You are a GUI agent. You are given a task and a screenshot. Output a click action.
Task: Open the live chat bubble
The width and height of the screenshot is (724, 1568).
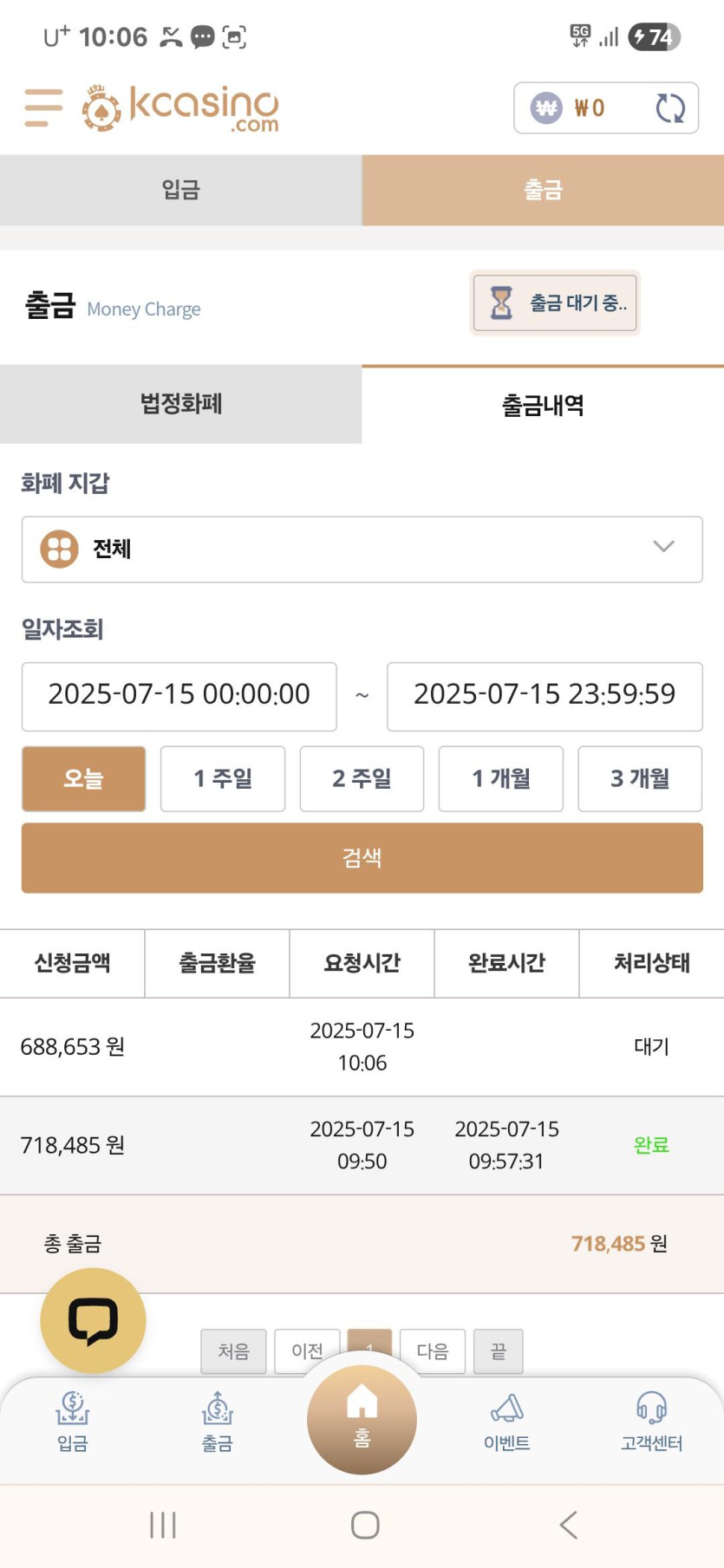tap(93, 1320)
